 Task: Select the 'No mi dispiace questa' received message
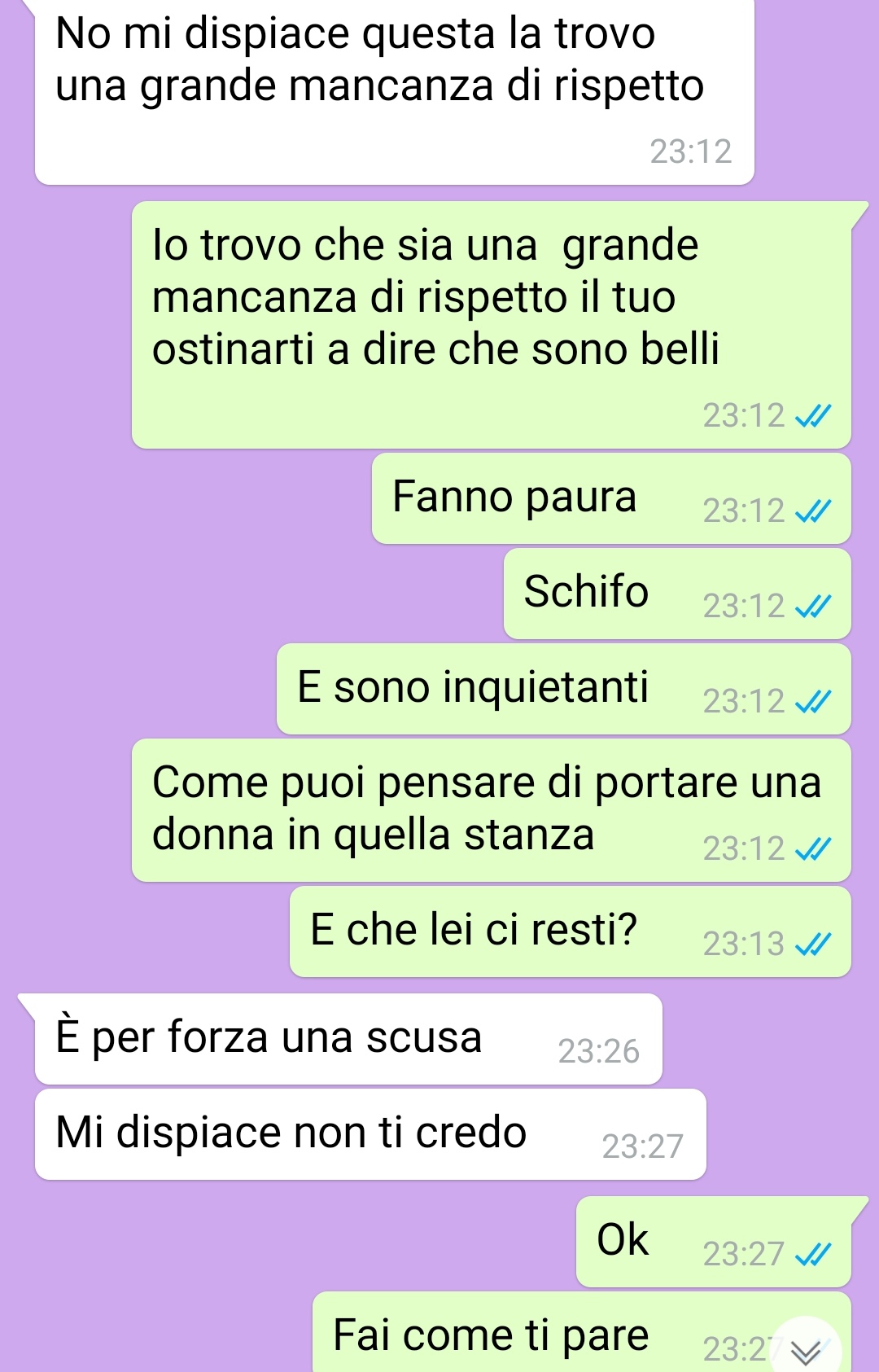coord(395,91)
